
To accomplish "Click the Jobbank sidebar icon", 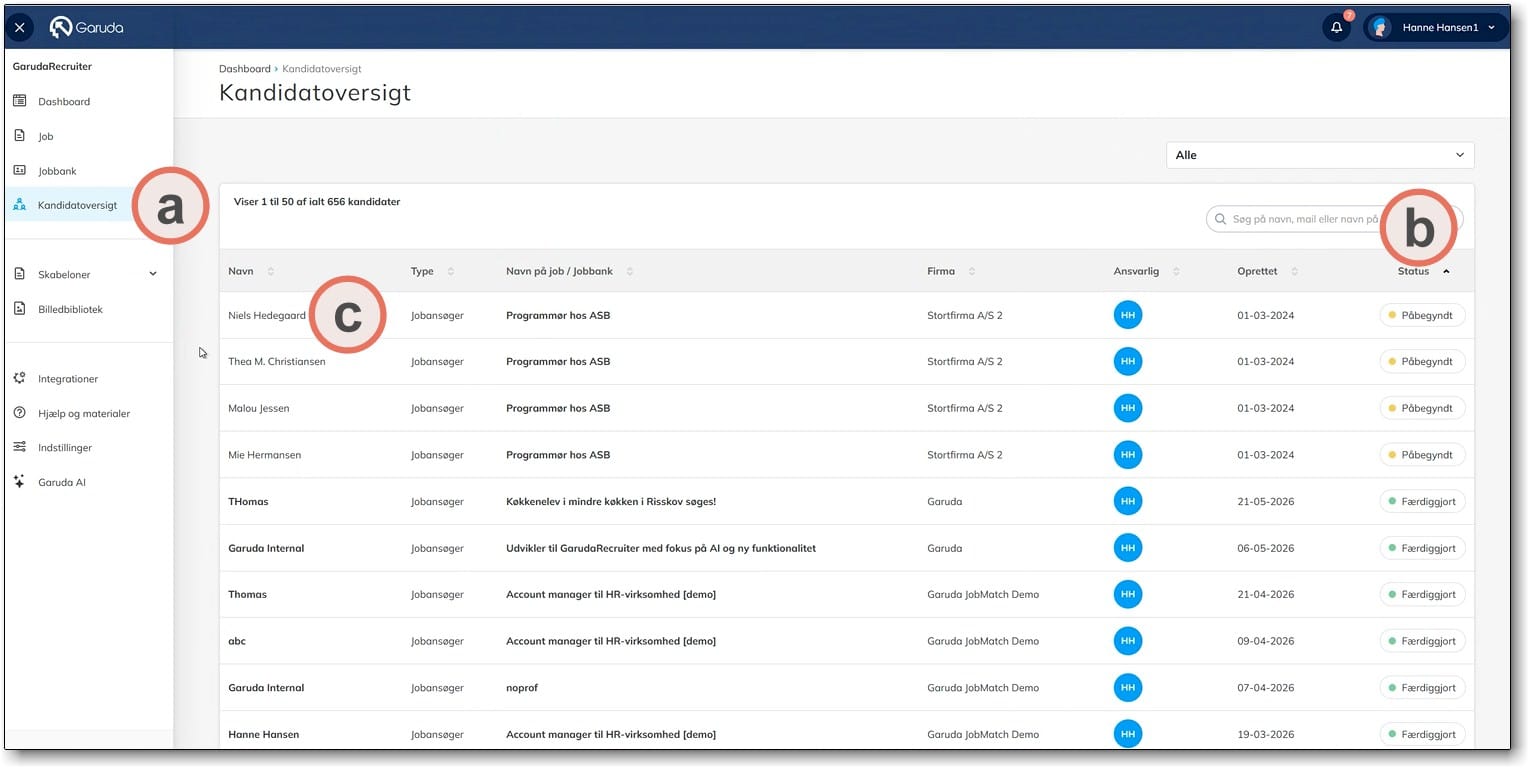I will (19, 171).
